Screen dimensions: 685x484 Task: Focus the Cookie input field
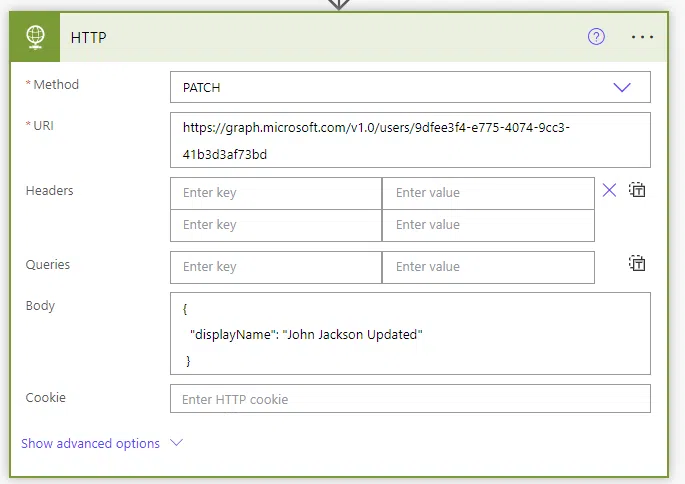coord(410,399)
